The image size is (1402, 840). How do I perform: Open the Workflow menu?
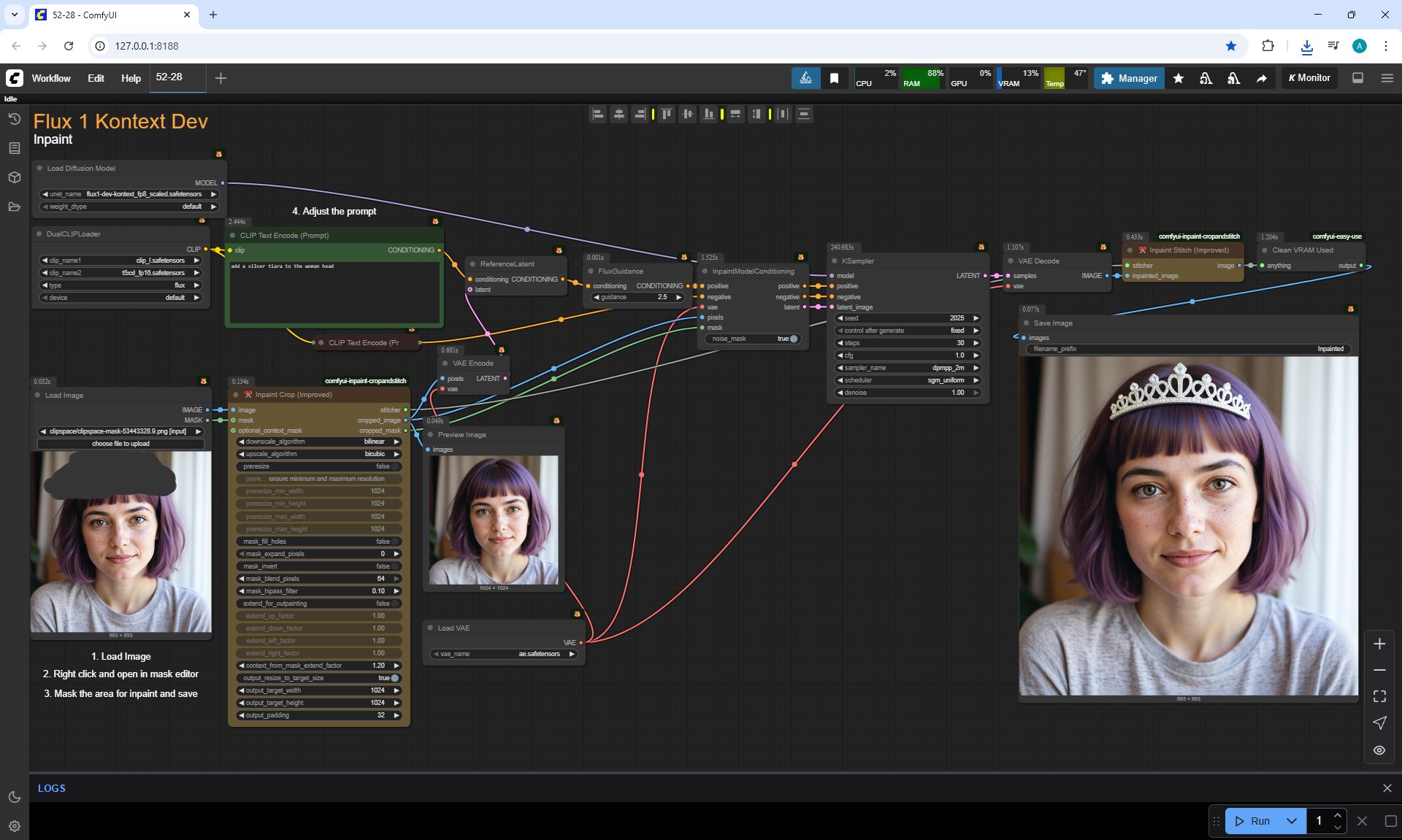click(x=51, y=78)
